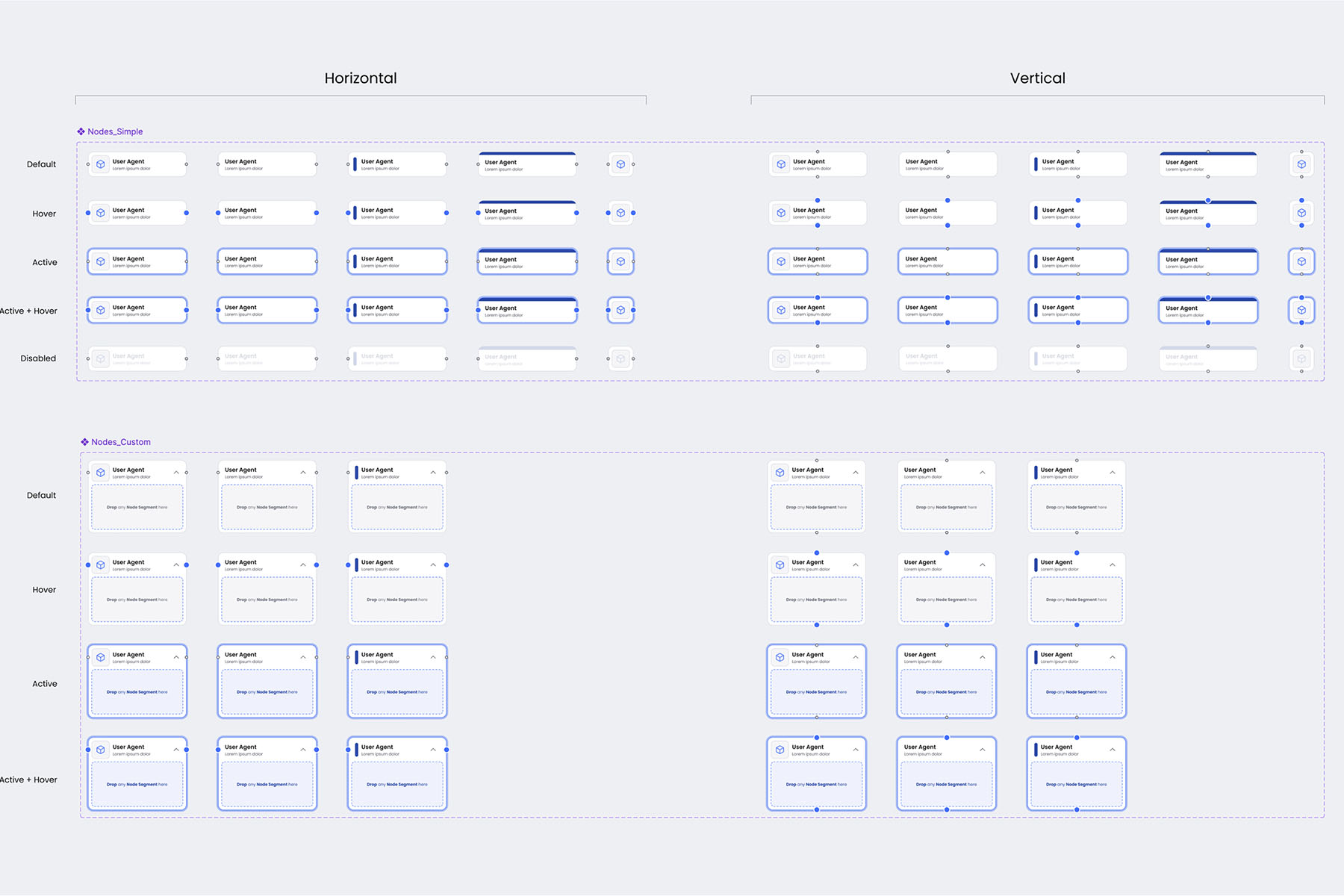Collapse Nodes_Custom Vertical Active + Hover card without icon
Viewport: 1344px width, 896px height.
pyautogui.click(x=983, y=750)
